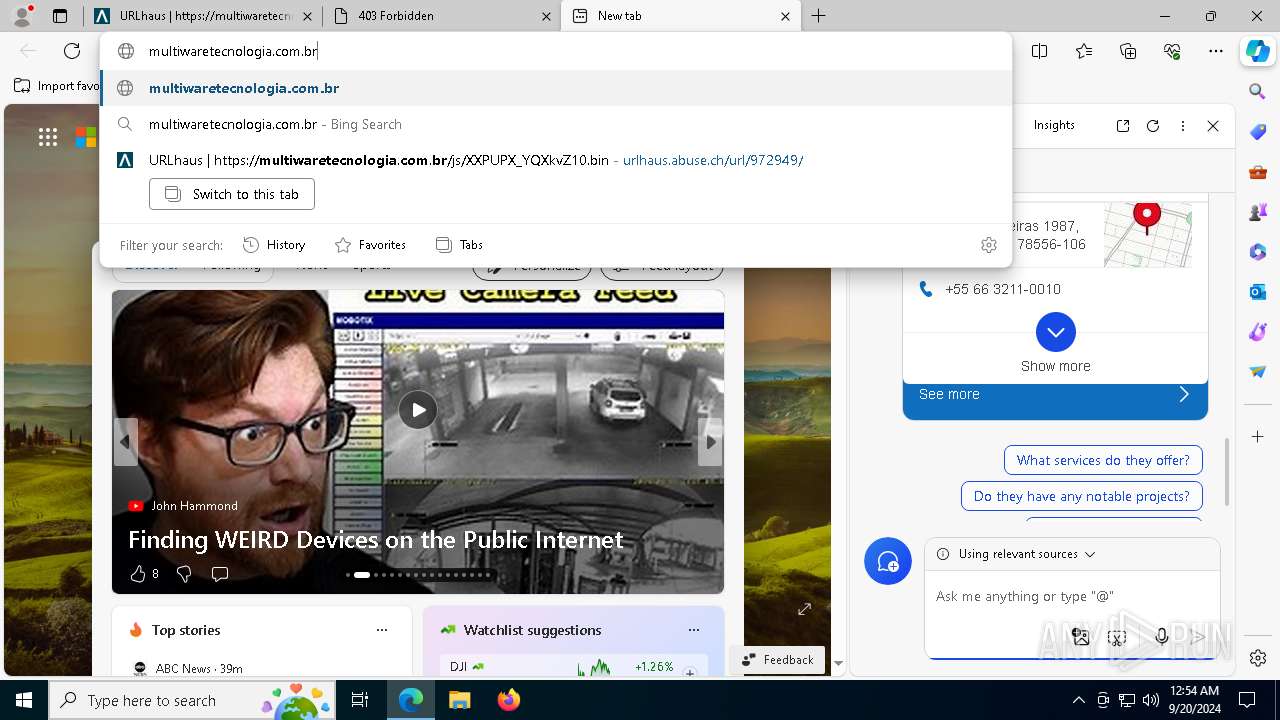Open Settings and more ellipsis menu

[1216, 51]
